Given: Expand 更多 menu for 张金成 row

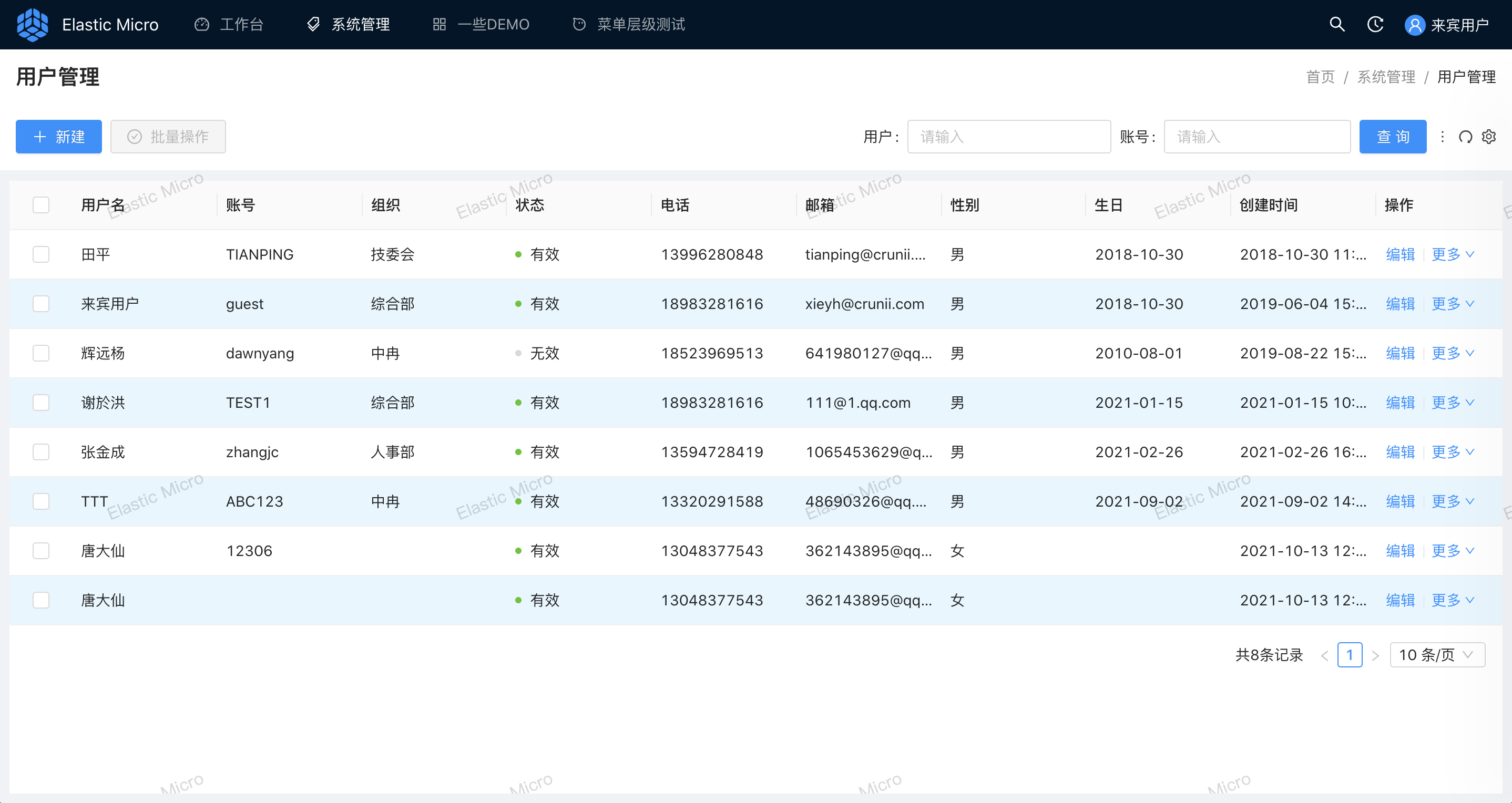Looking at the screenshot, I should pos(1452,451).
